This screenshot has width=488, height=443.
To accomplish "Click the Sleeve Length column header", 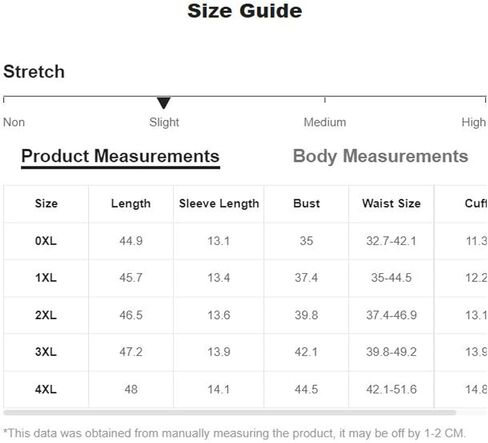I will pos(219,204).
